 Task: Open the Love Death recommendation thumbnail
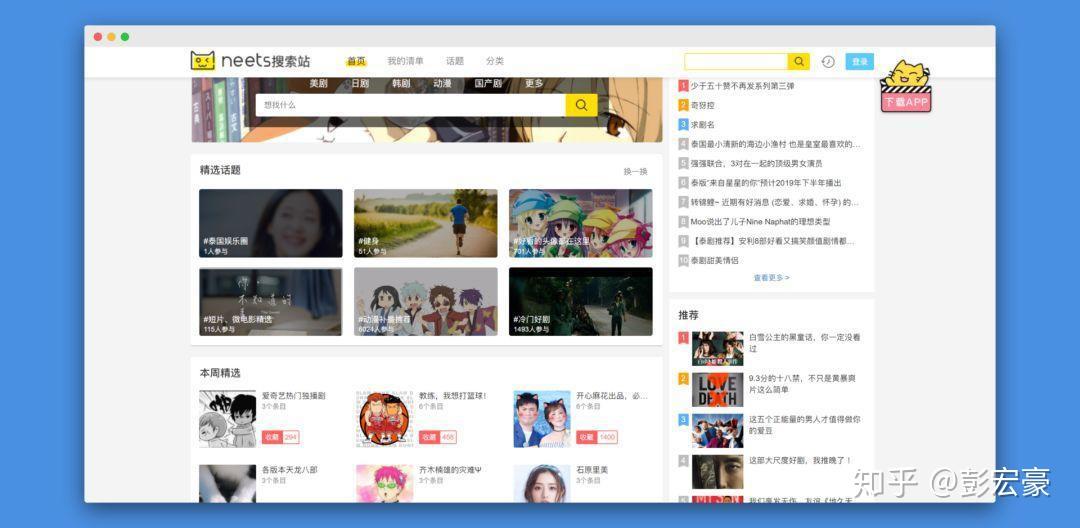(718, 390)
